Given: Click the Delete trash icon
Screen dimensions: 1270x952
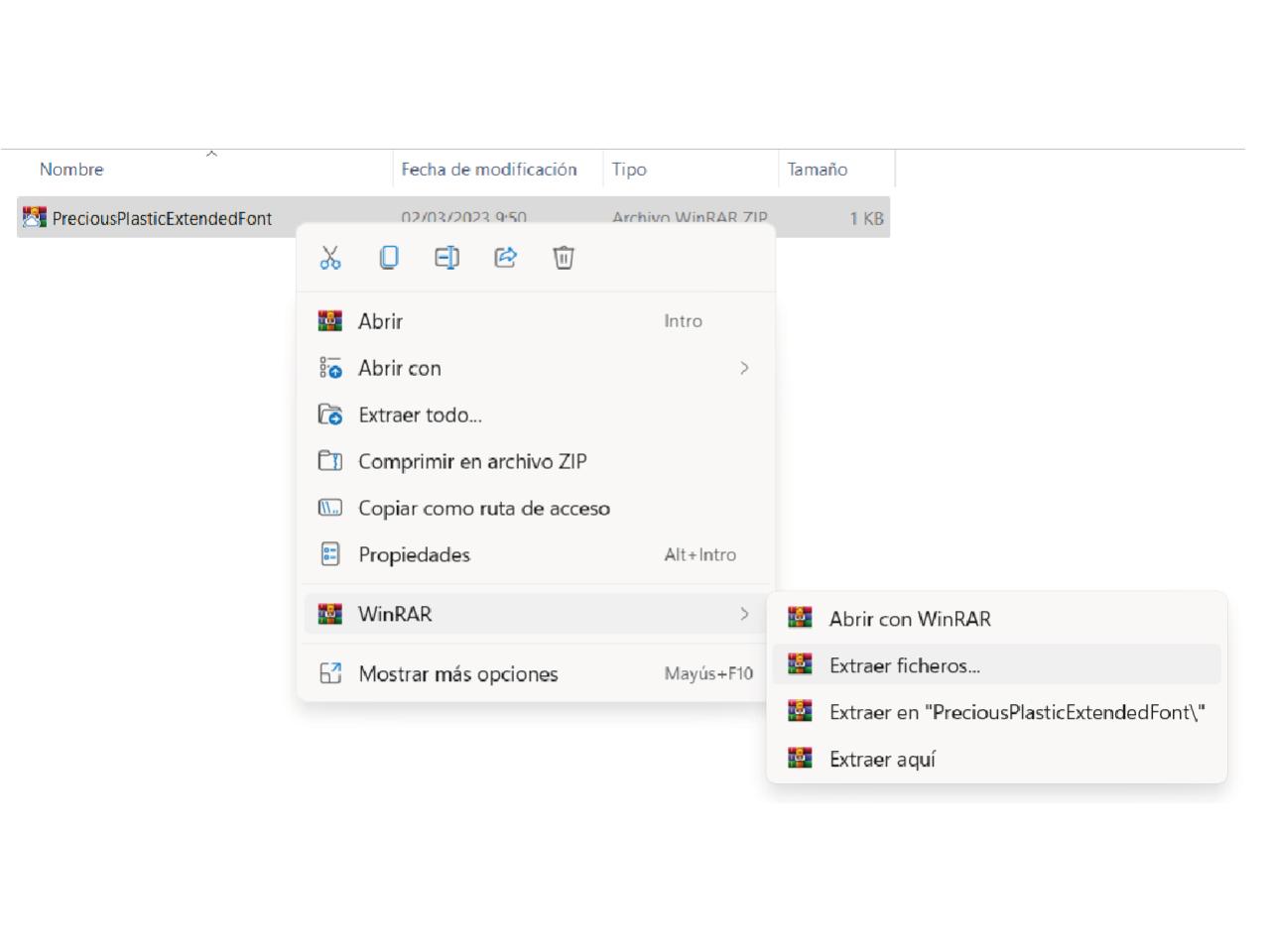Looking at the screenshot, I should (564, 258).
